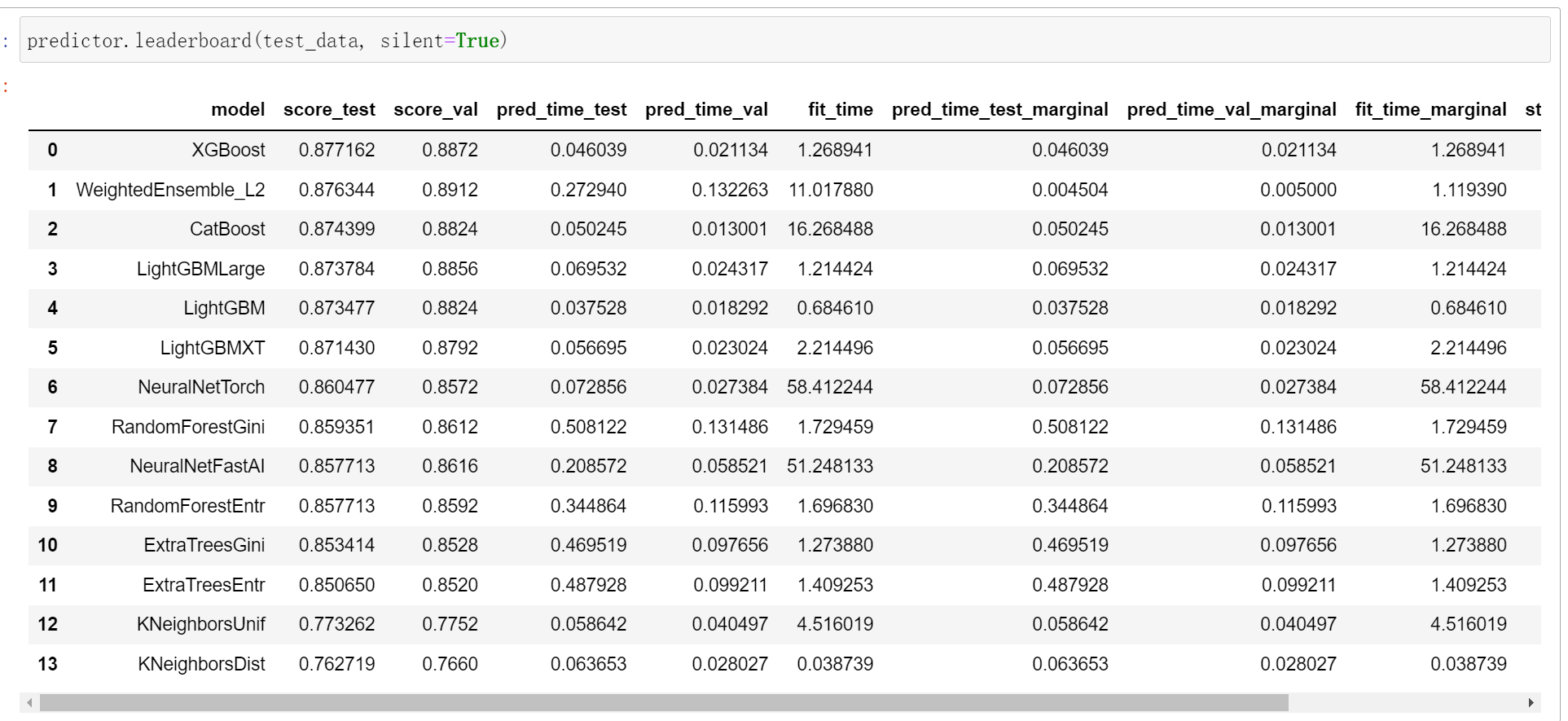The image size is (1568, 721).
Task: Click the XGBoost model name cell
Action: pos(228,150)
